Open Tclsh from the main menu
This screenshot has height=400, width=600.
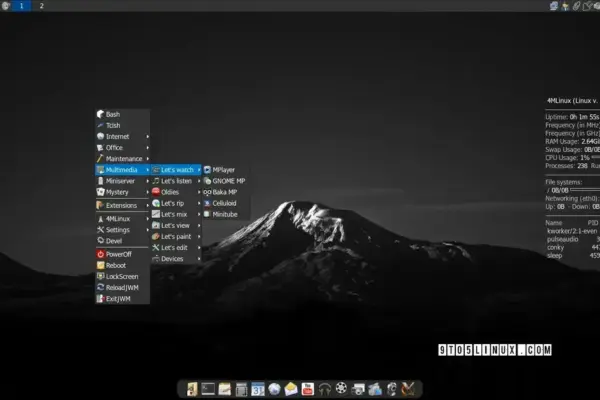(122, 125)
